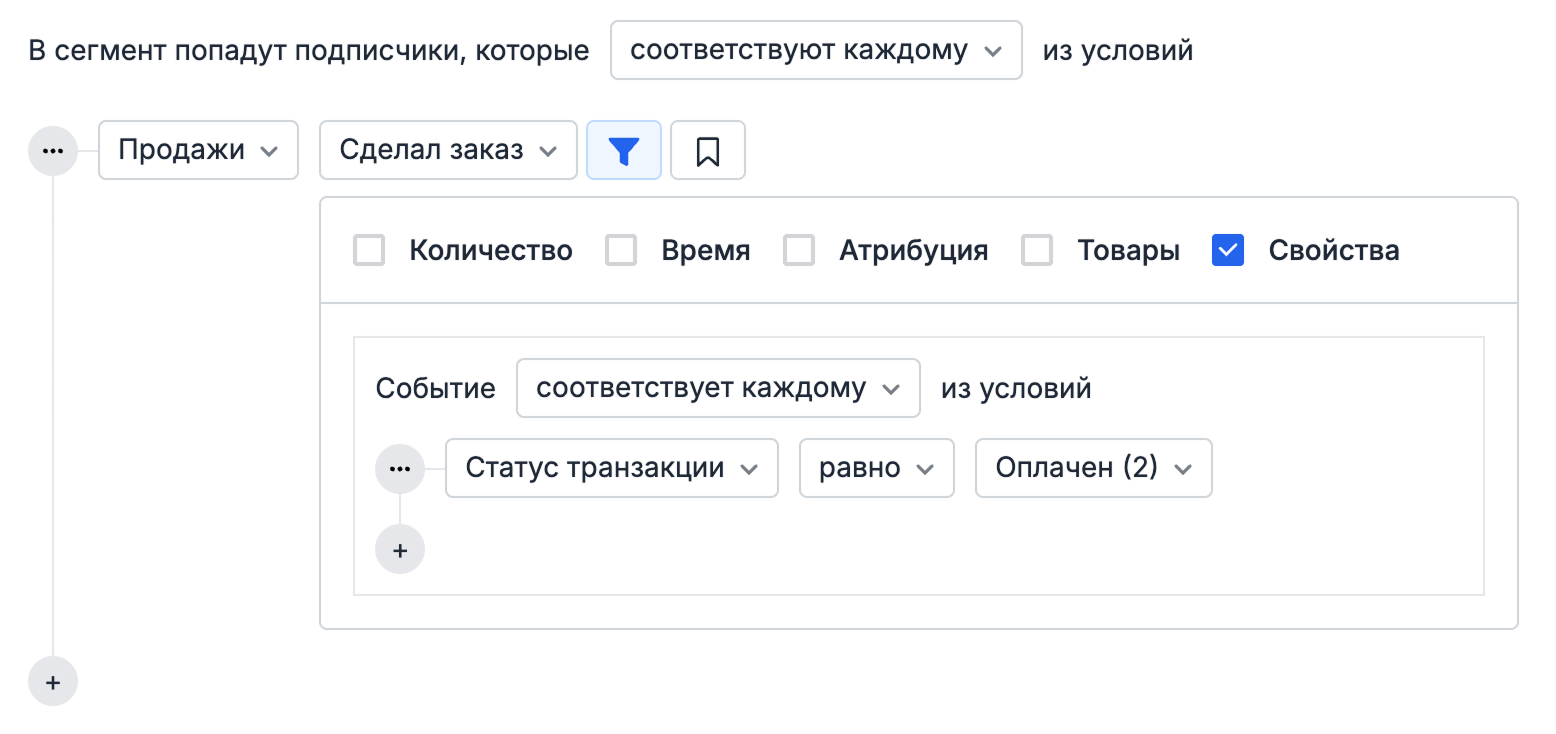Open options menu for the Статус транзакции row

click(x=400, y=468)
